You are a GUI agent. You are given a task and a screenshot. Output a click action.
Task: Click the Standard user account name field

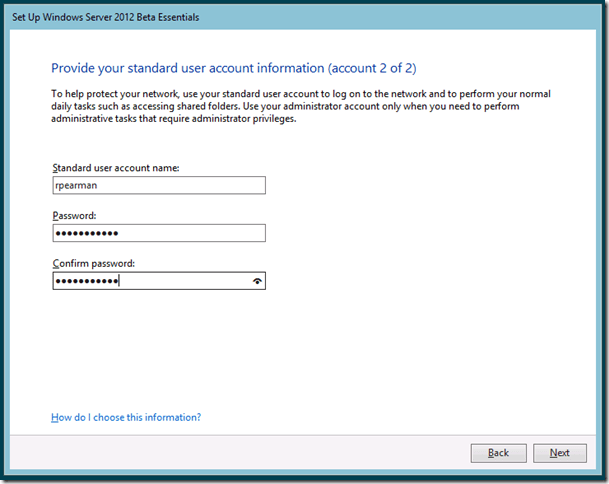(x=158, y=185)
